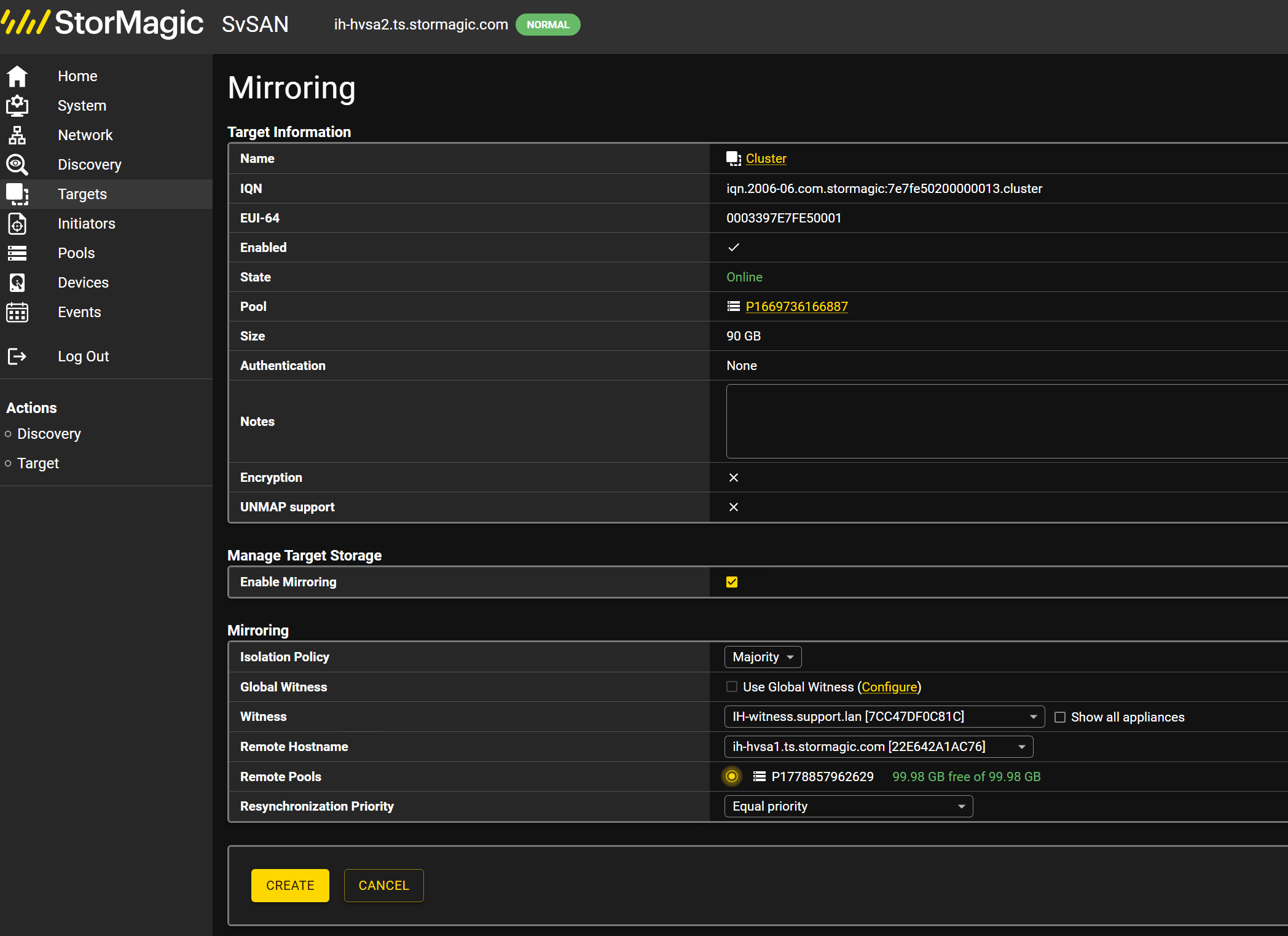Viewport: 1288px width, 936px height.
Task: Click the Devices drive icon
Action: pos(17,283)
